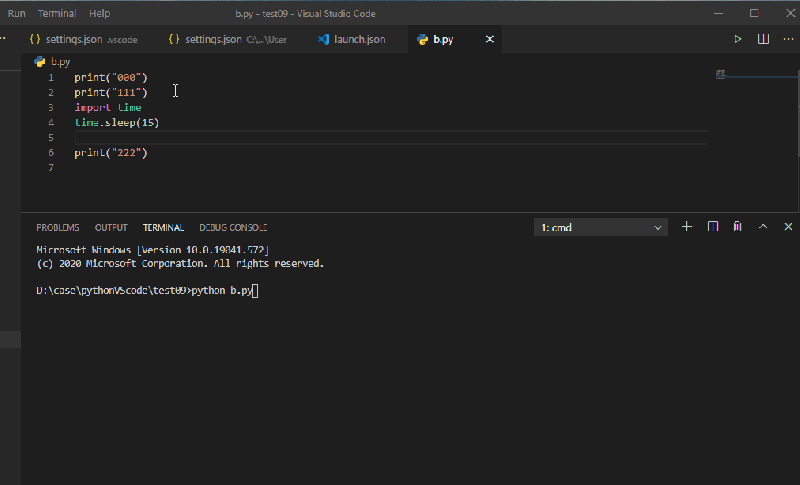This screenshot has width=800, height=485.
Task: Click the code print("222") on line 6
Action: (x=111, y=152)
